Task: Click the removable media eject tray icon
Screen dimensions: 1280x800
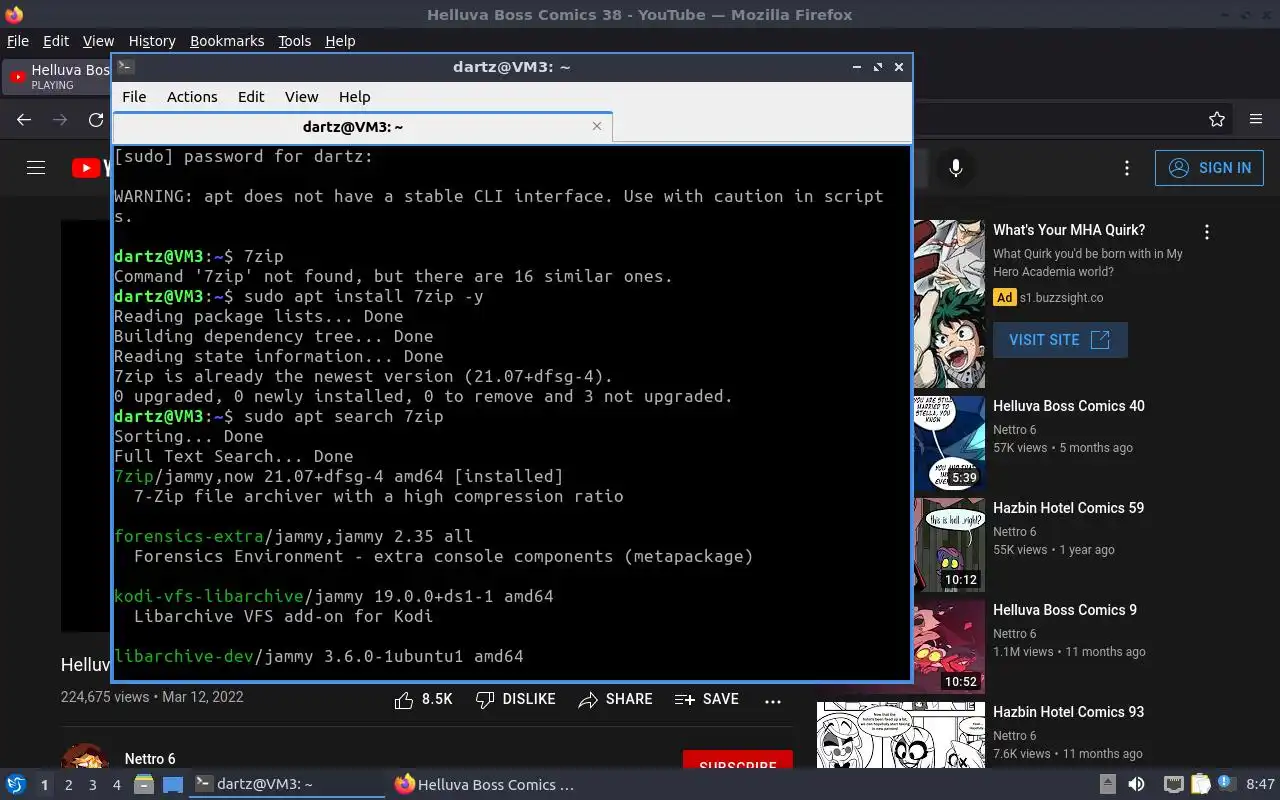Action: click(1108, 785)
